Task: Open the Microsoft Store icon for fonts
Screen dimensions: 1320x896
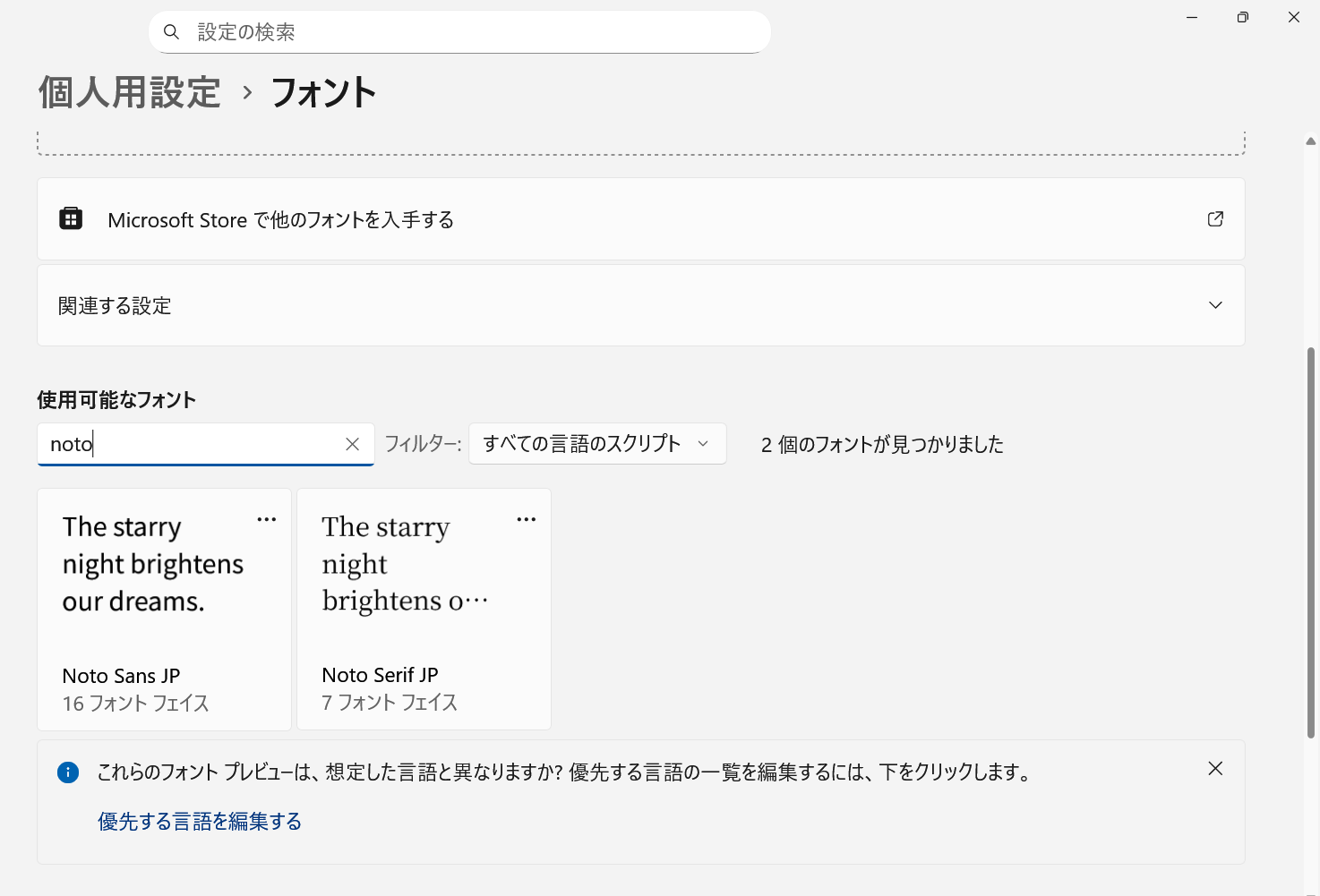Action: (x=71, y=218)
